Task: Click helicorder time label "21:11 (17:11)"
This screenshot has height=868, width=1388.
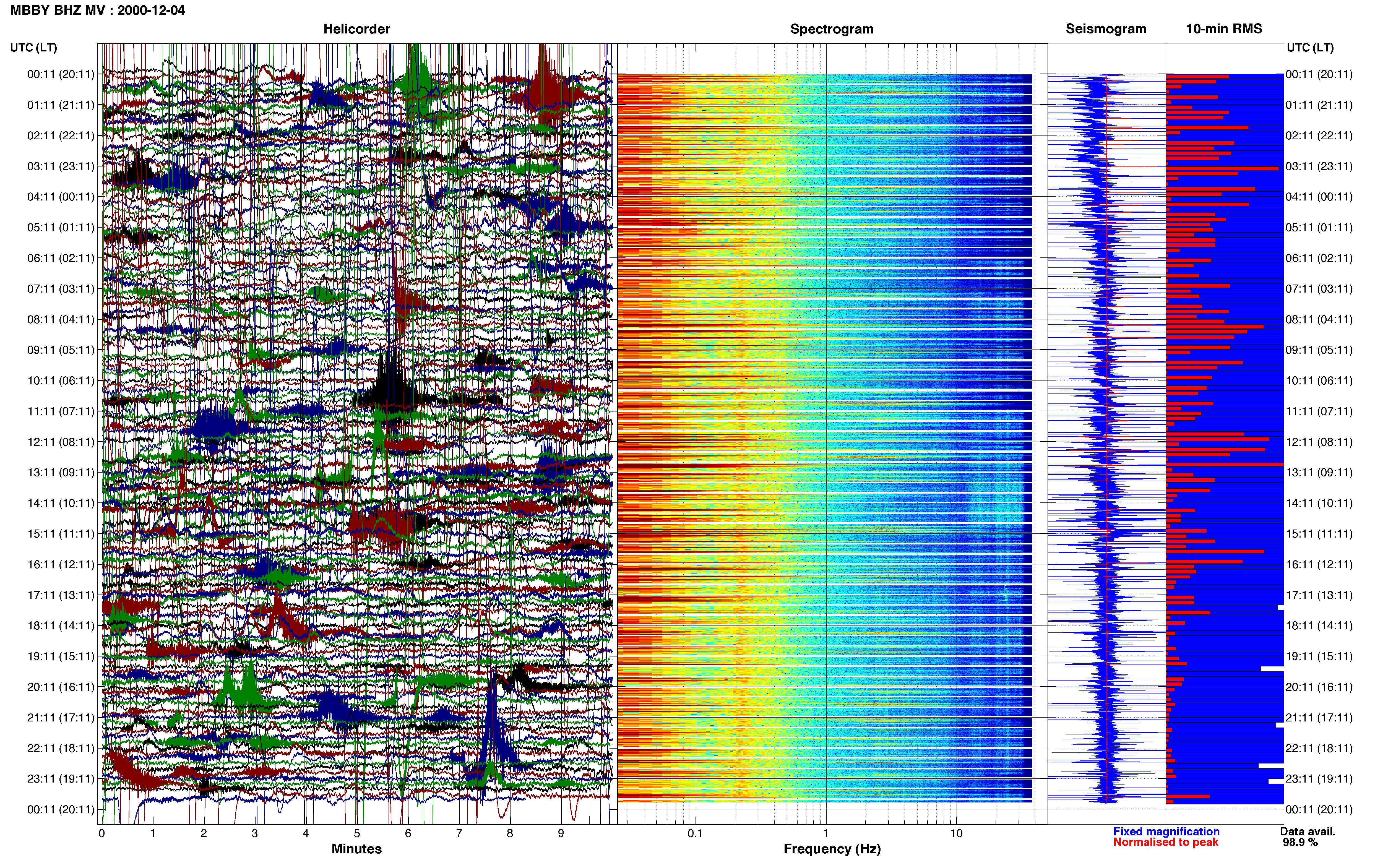Action: pyautogui.click(x=61, y=718)
